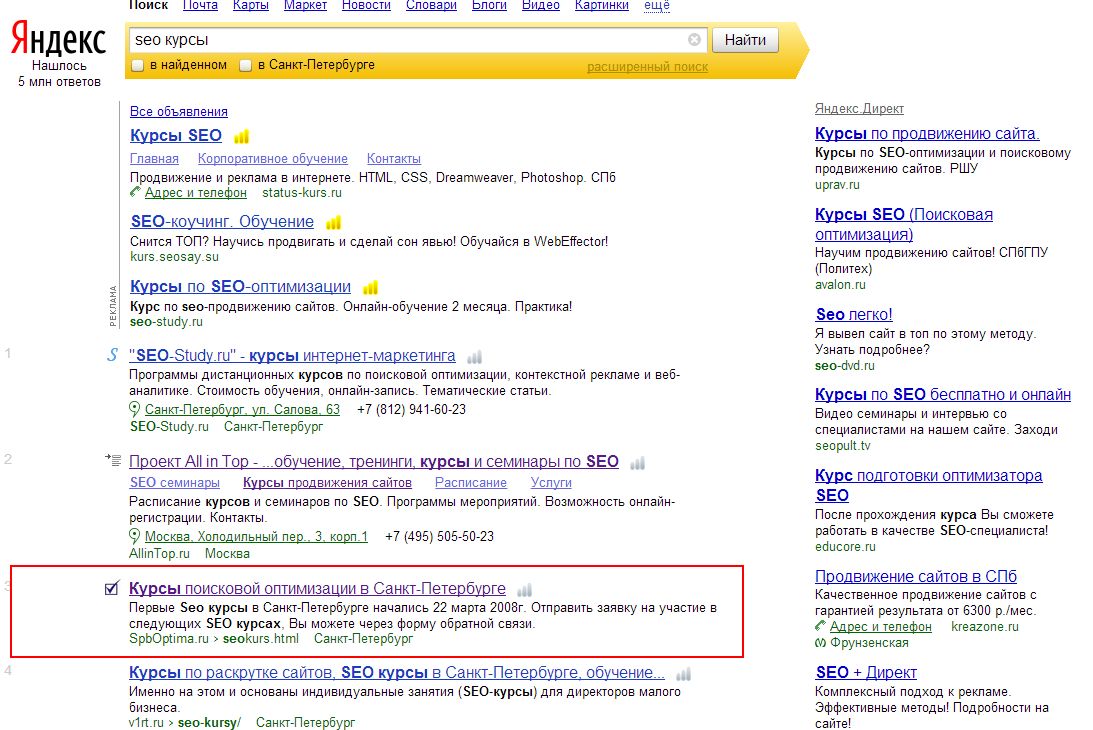
Task: Click gray bar icon by Курсы поисковой оптимизации
Action: [525, 590]
